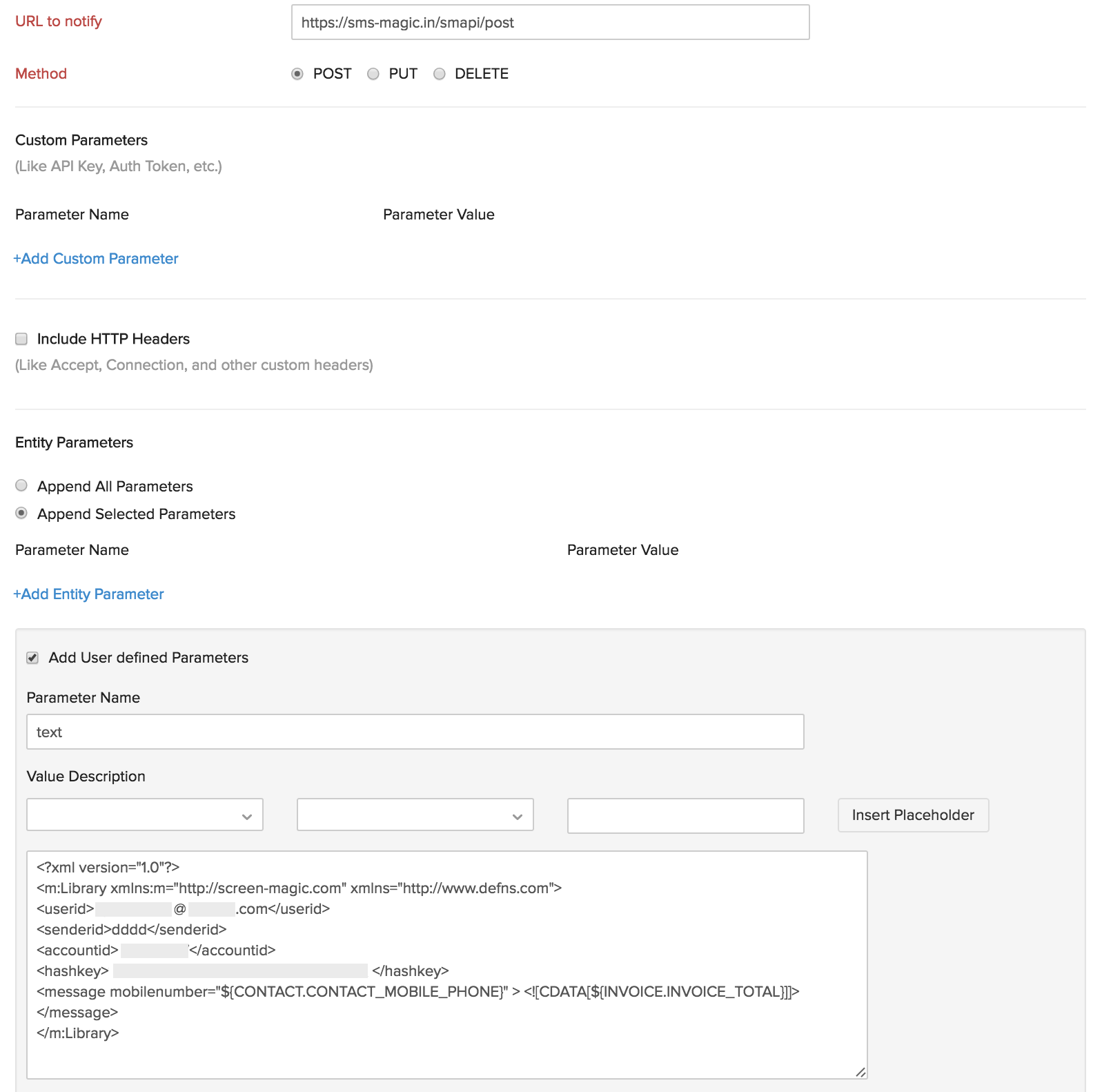Click the second dropdown's chevron arrow
Screen dimensions: 1102x1092
pyautogui.click(x=518, y=817)
